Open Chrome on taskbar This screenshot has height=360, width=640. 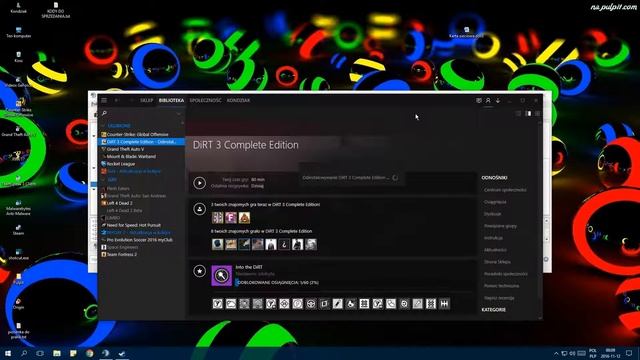click(x=90, y=353)
